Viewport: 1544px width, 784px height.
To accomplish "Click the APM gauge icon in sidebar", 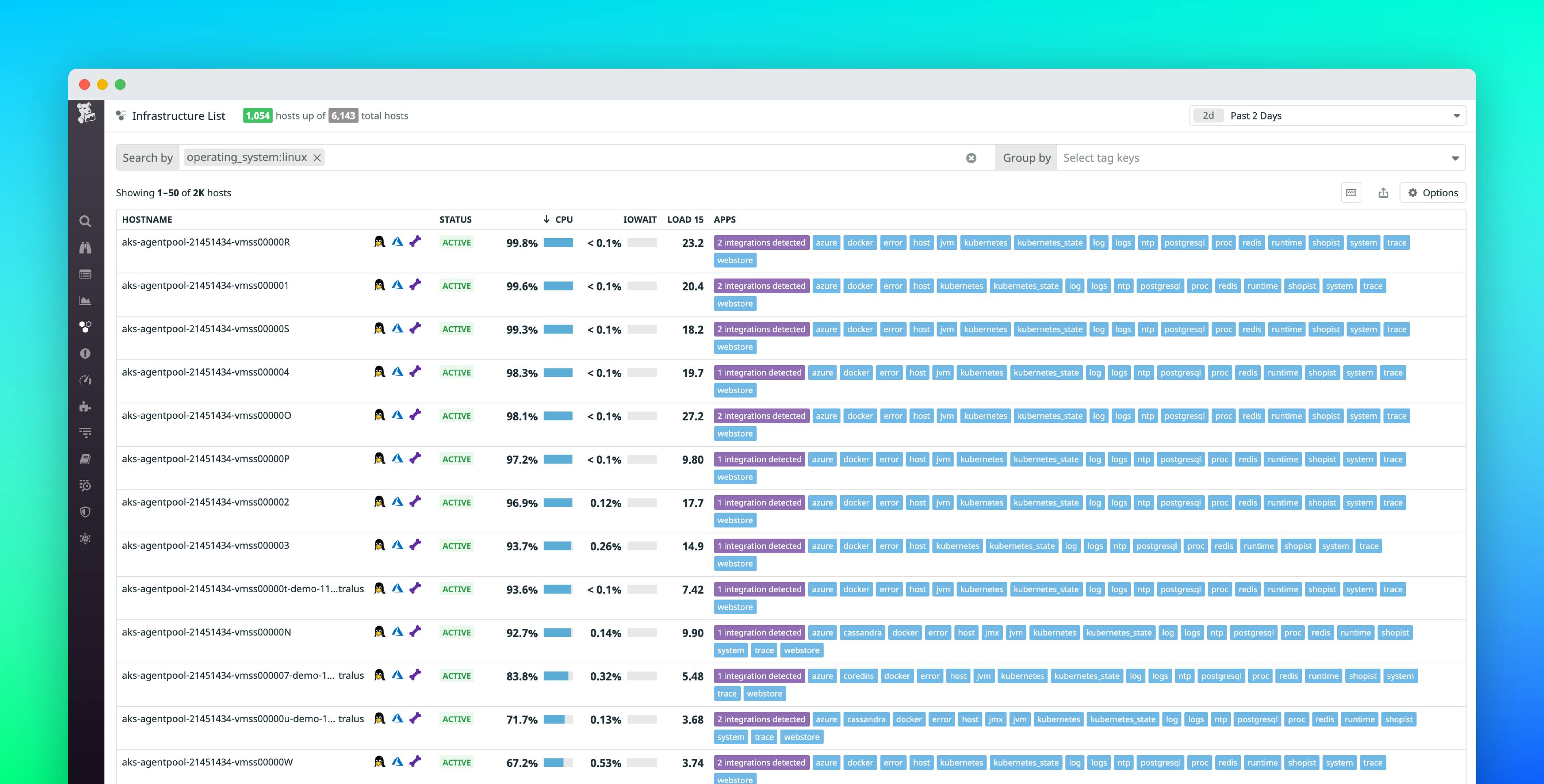I will point(85,380).
